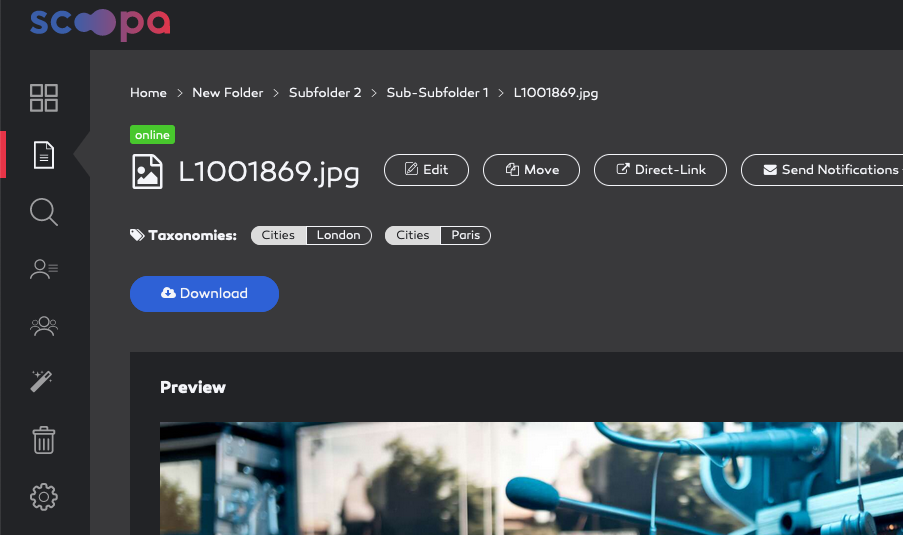Viewport: 903px width, 535px height.
Task: Click the Edit button
Action: [x=426, y=170]
